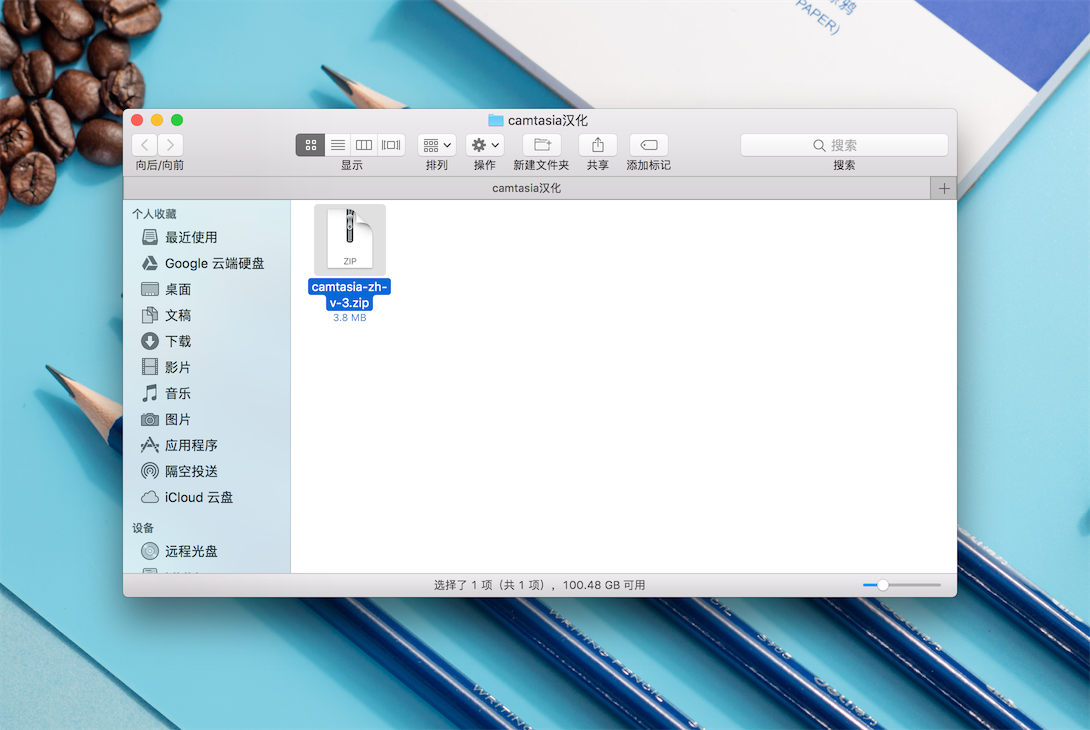Add a tag with 添加标记
The width and height of the screenshot is (1090, 730).
click(649, 145)
